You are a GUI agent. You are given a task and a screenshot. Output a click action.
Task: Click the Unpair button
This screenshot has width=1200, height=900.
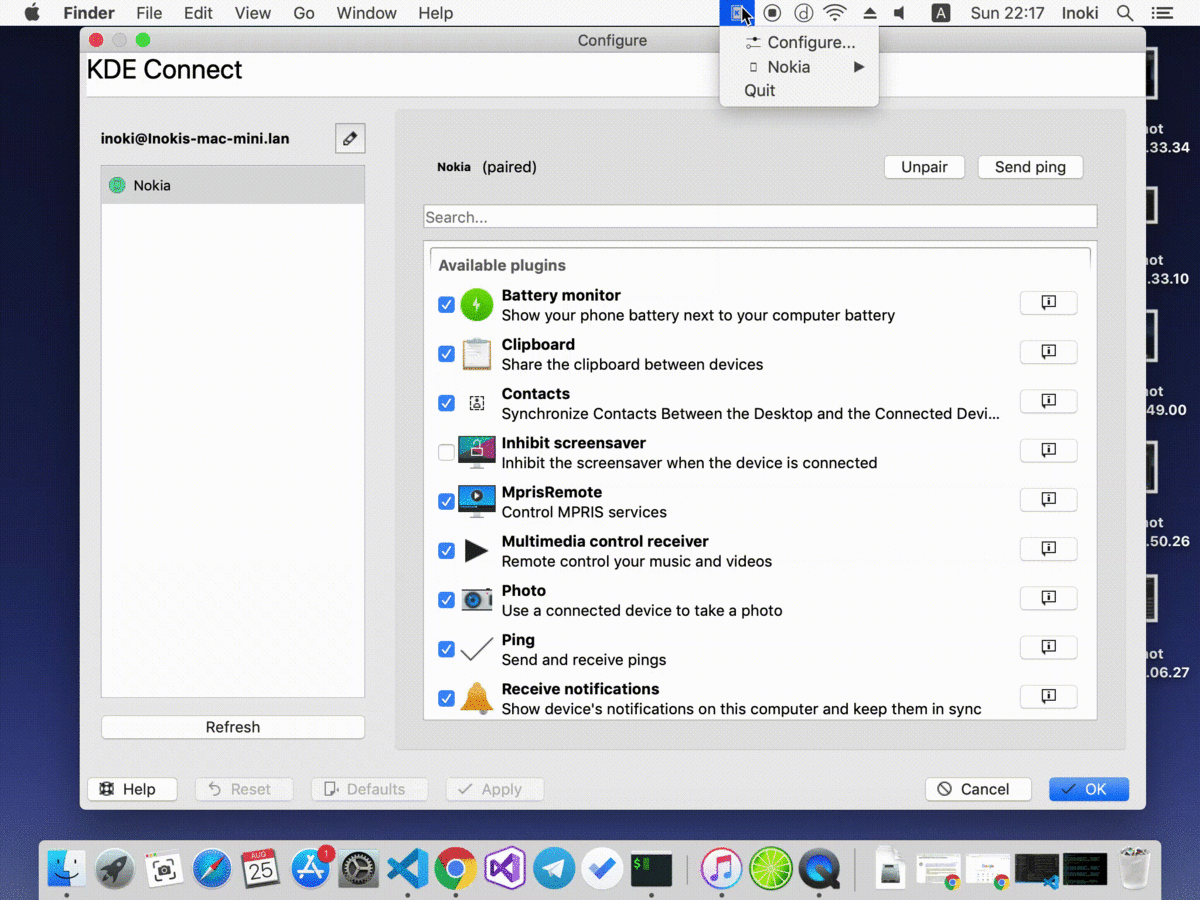[x=924, y=167]
